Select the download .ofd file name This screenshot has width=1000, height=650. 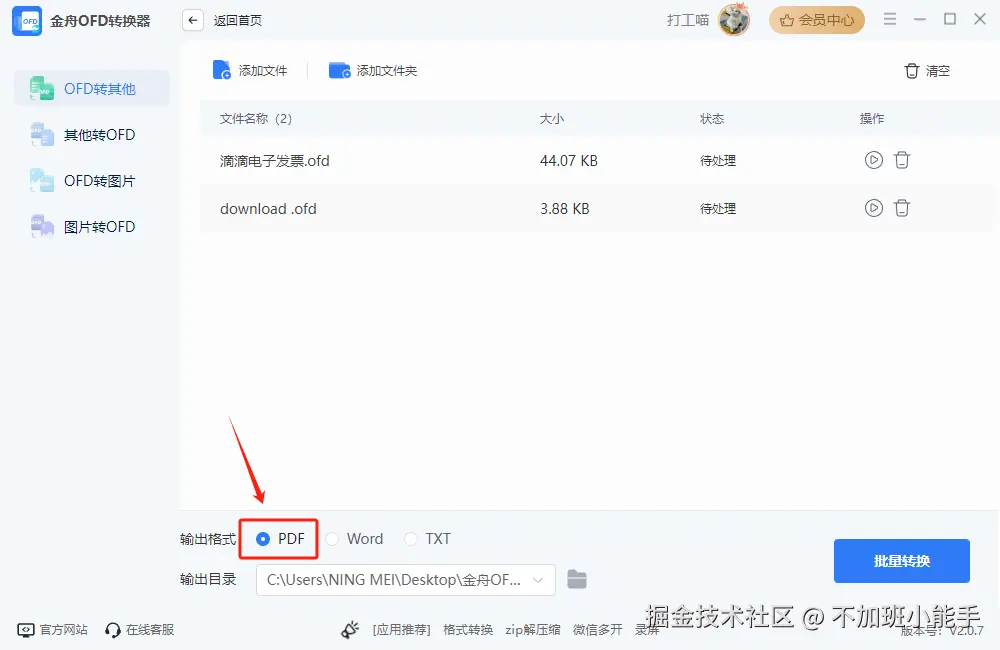[x=268, y=209]
